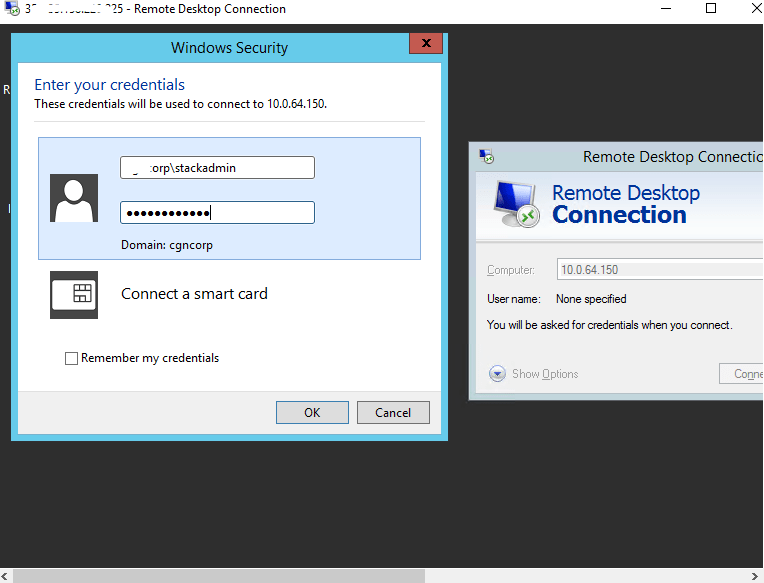
Task: Click the smart card icon
Action: (74, 294)
